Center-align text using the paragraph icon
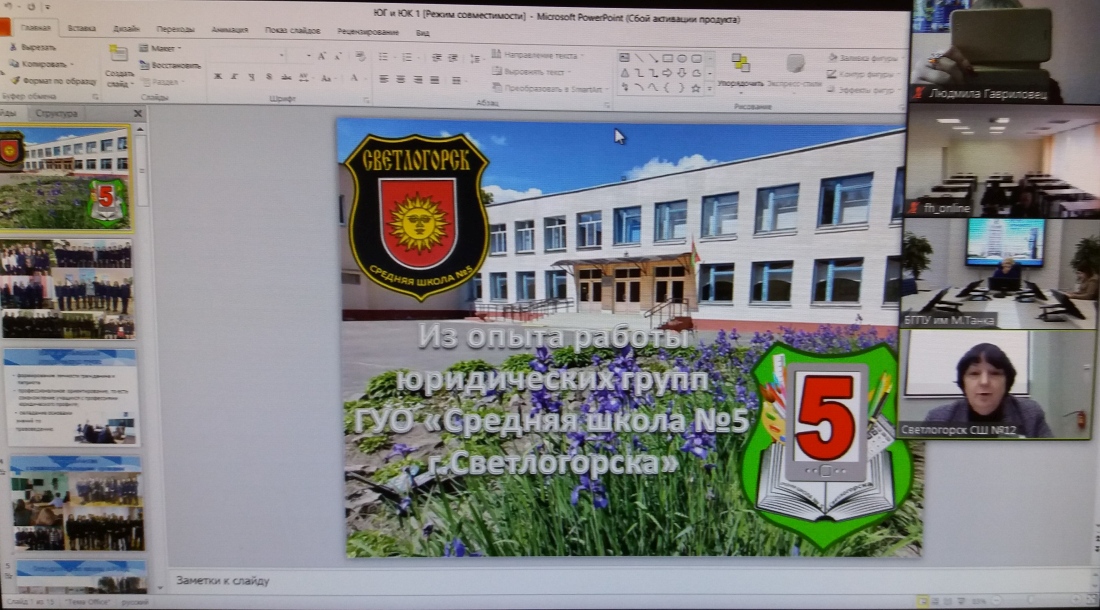This screenshot has height=610, width=1100. click(399, 79)
